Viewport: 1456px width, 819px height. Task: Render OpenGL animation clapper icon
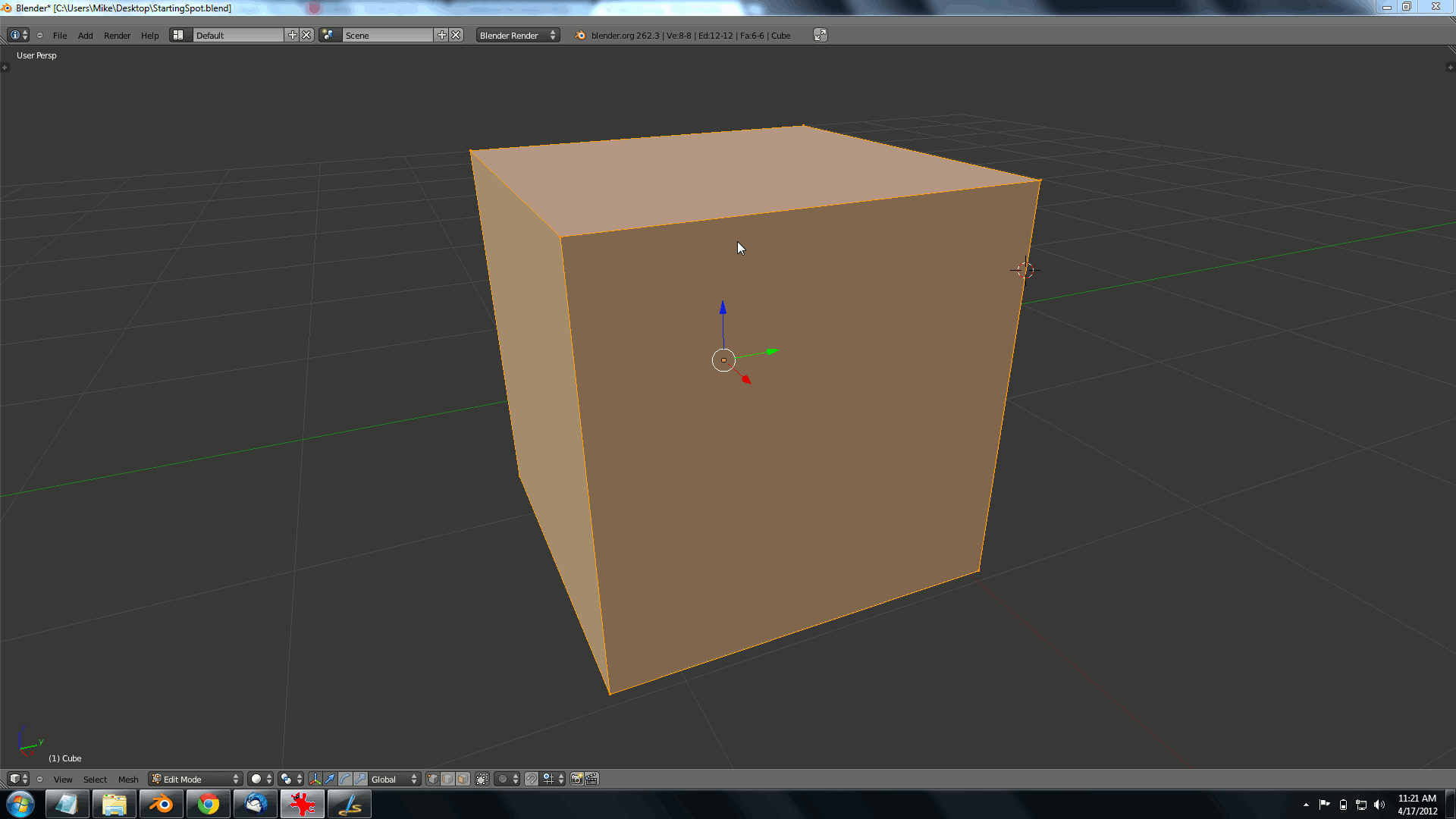pos(591,780)
